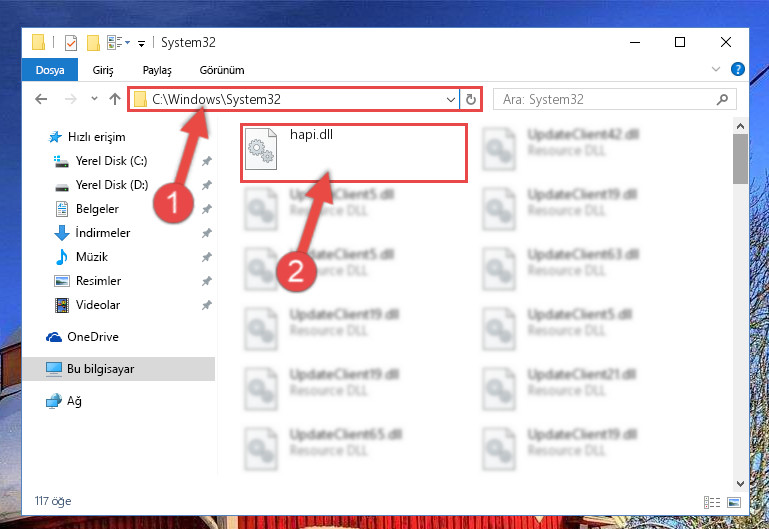Open the Paylaş ribbon tab
This screenshot has height=529, width=769.
(x=157, y=70)
